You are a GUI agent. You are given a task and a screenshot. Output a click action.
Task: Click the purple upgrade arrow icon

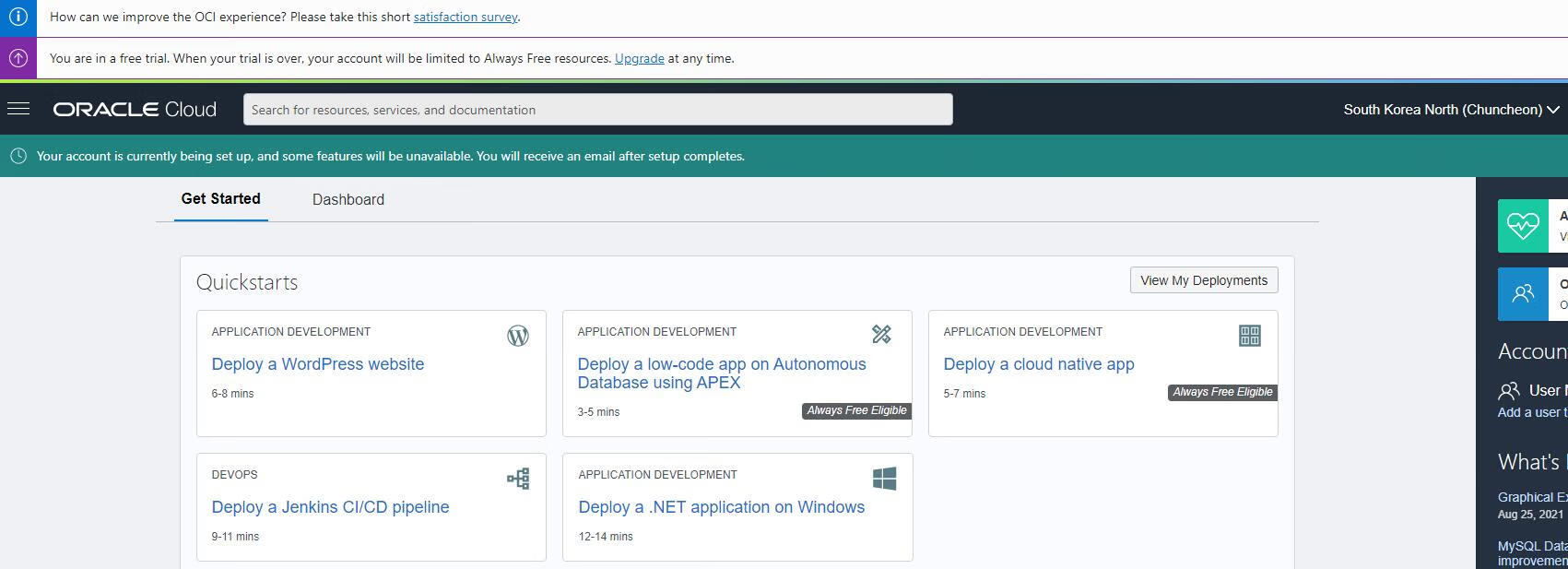pos(18,58)
